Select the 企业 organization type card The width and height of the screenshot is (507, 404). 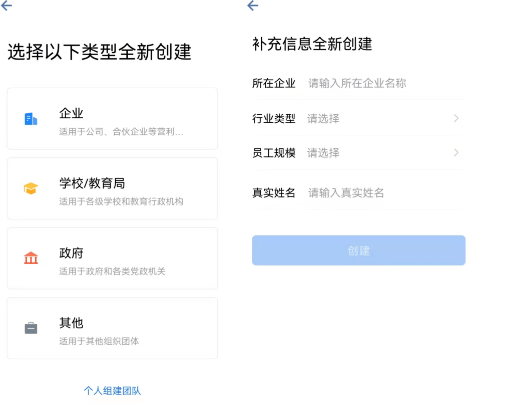click(x=112, y=119)
